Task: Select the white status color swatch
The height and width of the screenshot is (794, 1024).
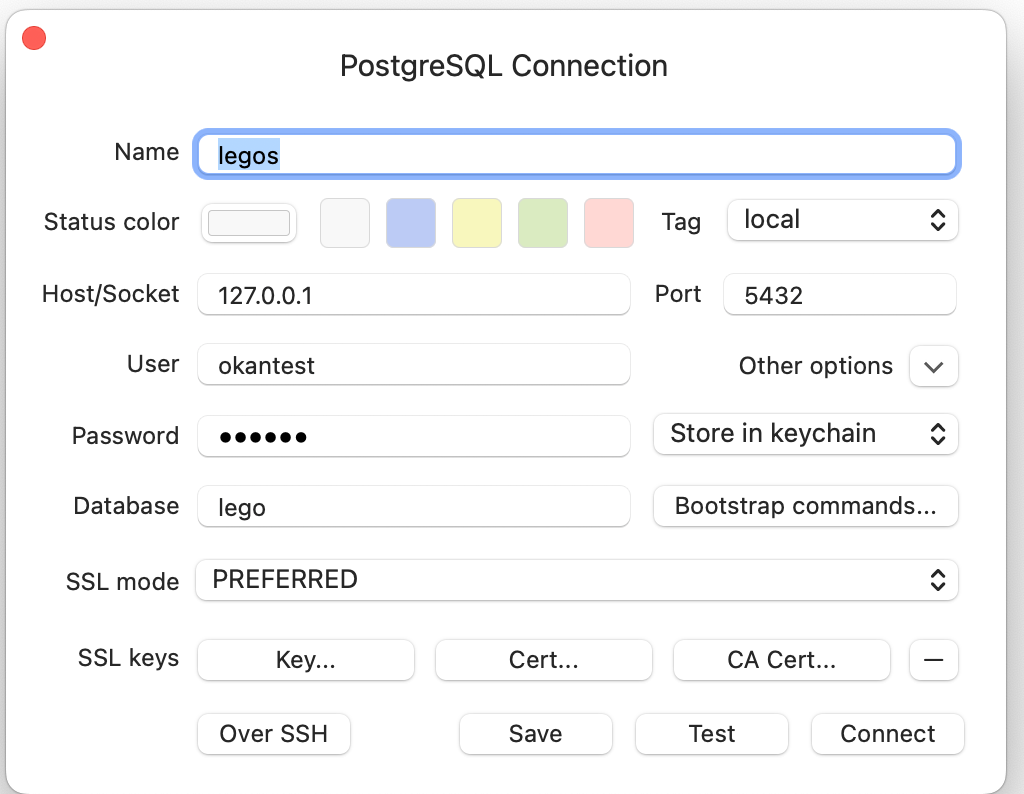Action: (344, 222)
